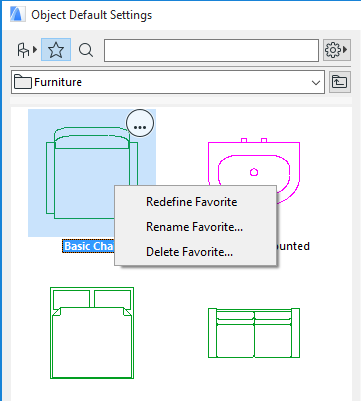Image resolution: width=361 pixels, height=401 pixels.
Task: Select the double bed favorite thumbnail
Action: tap(92, 333)
